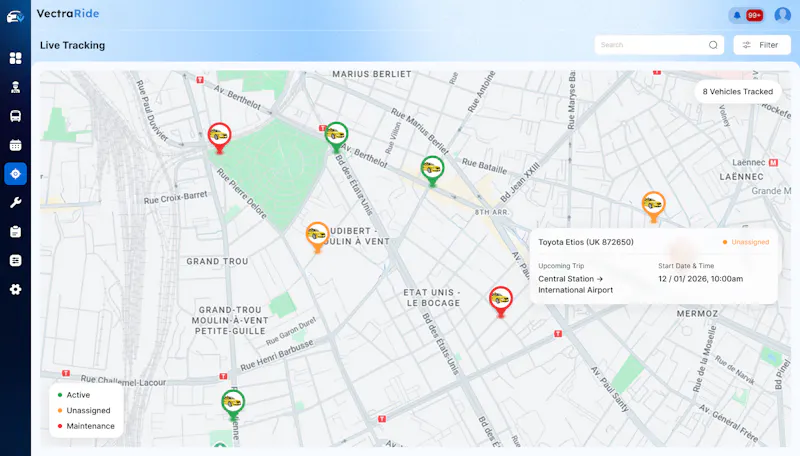800x456 pixels.
Task: Click the VectraRide car logo icon
Action: pyautogui.click(x=15, y=17)
